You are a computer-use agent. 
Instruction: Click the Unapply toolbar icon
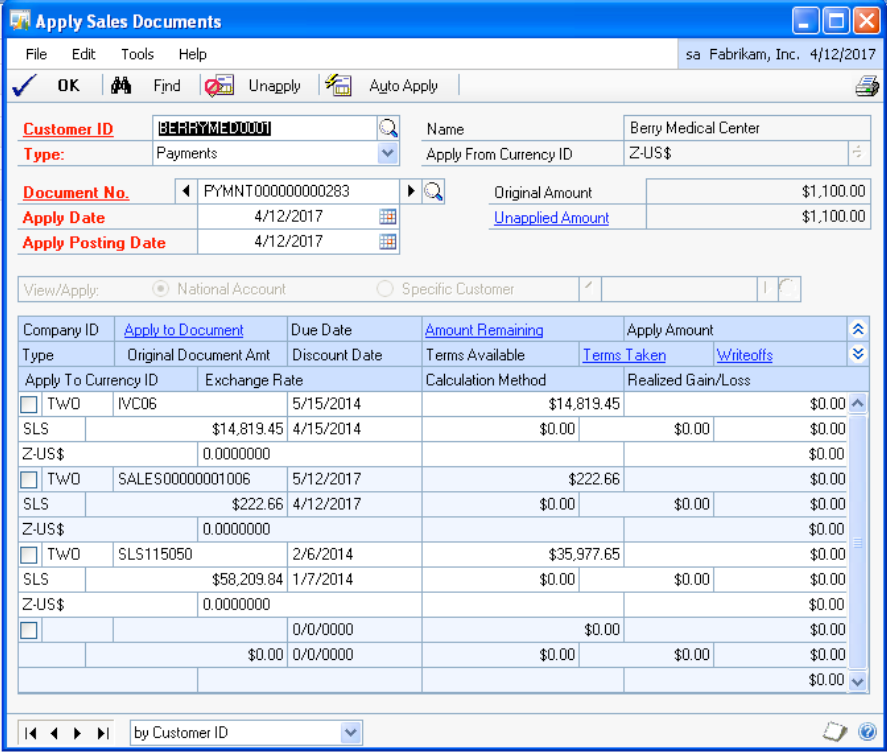(219, 86)
